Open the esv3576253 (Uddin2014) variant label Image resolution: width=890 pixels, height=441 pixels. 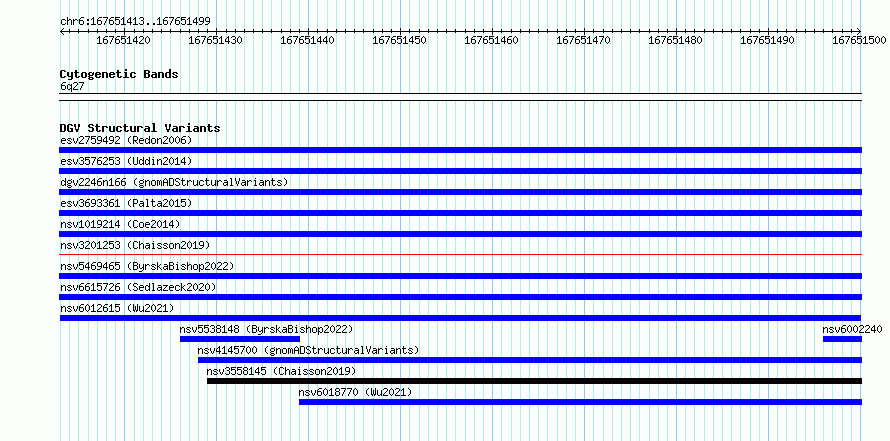126,161
